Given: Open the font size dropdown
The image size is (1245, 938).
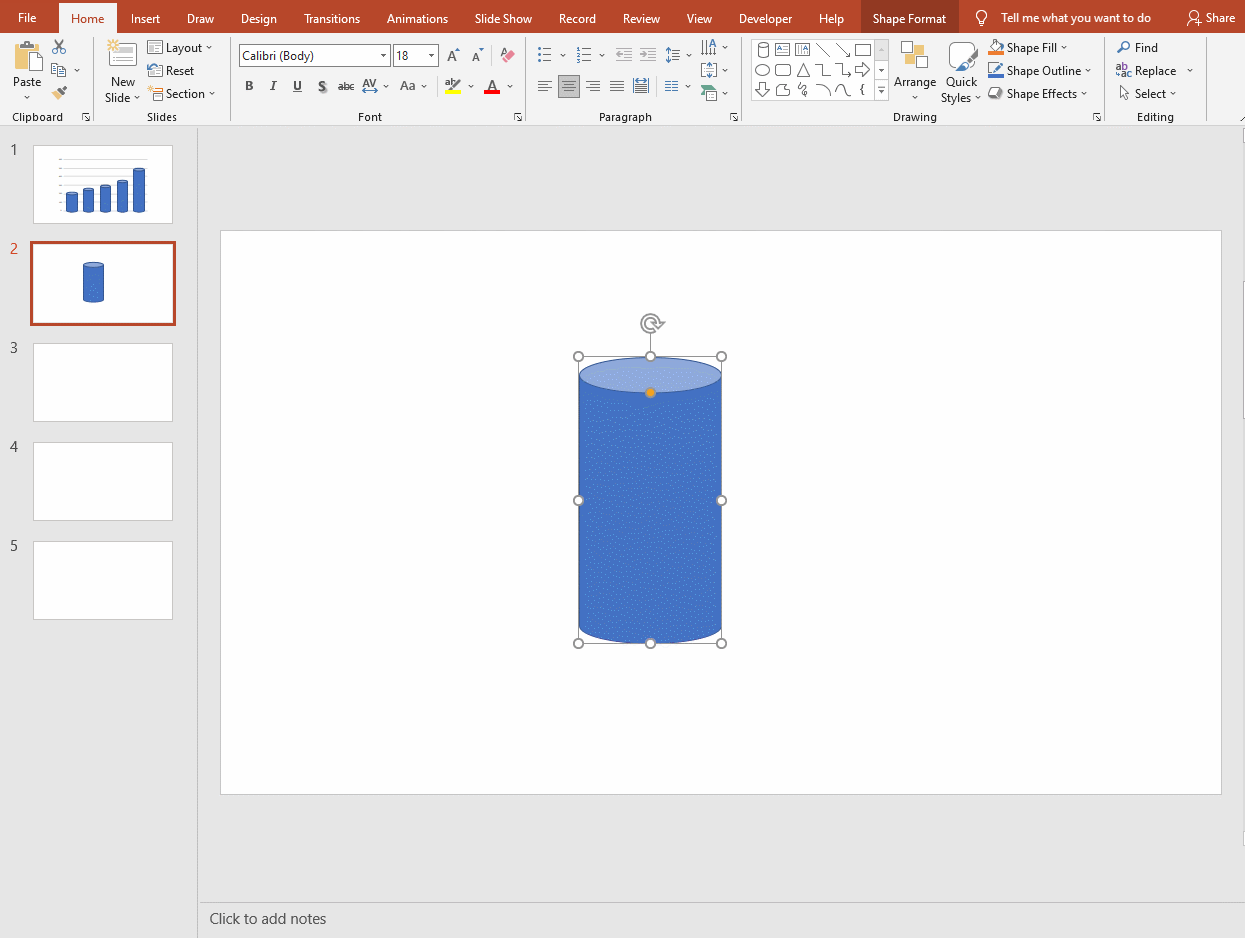Looking at the screenshot, I should 432,56.
